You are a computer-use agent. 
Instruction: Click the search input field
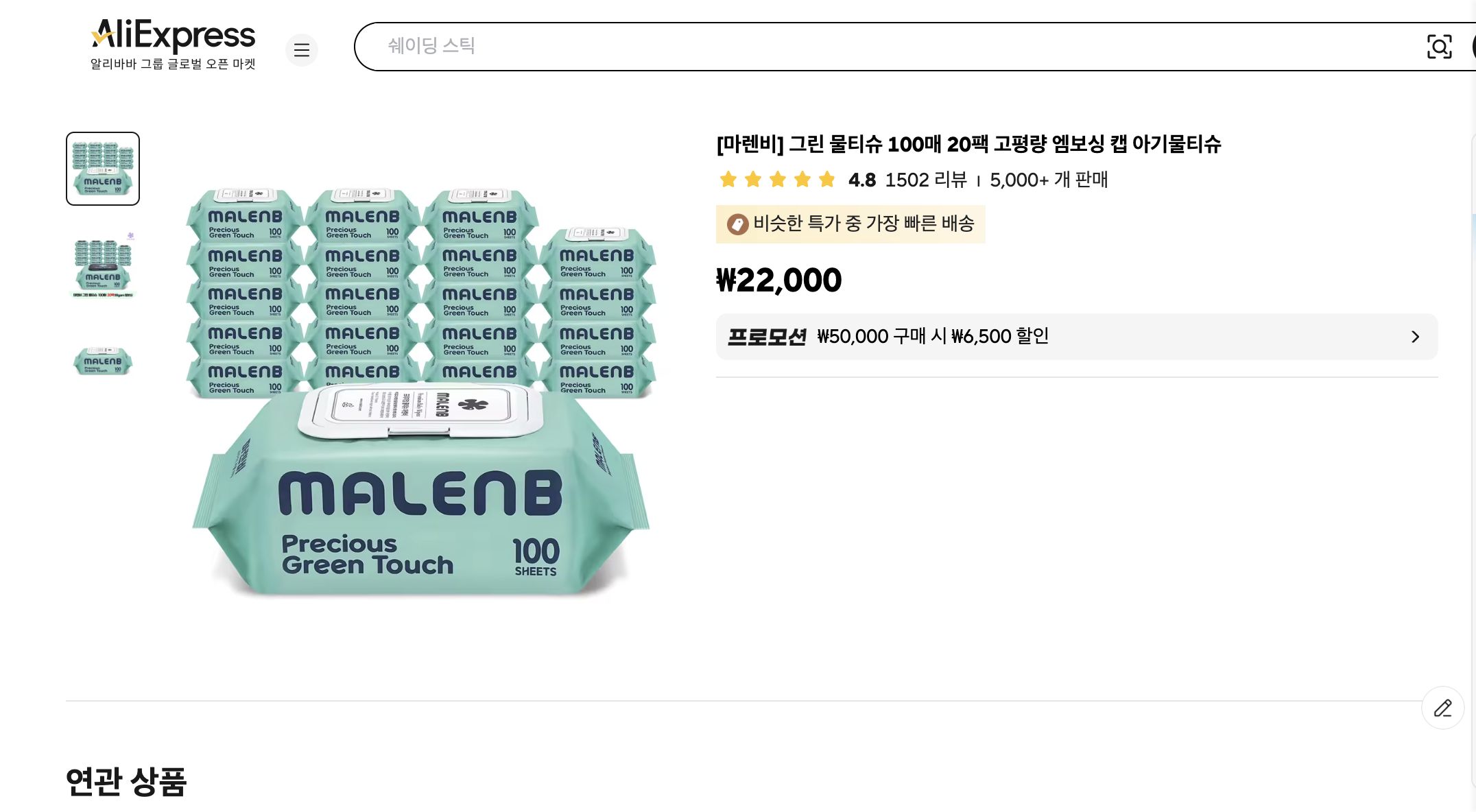click(823, 47)
